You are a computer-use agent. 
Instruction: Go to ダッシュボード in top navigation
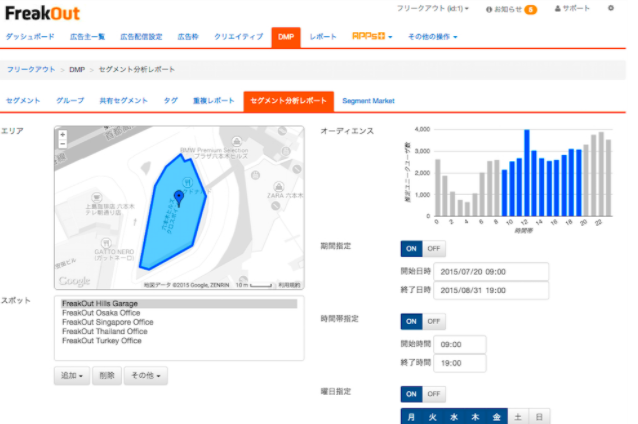pyautogui.click(x=30, y=37)
